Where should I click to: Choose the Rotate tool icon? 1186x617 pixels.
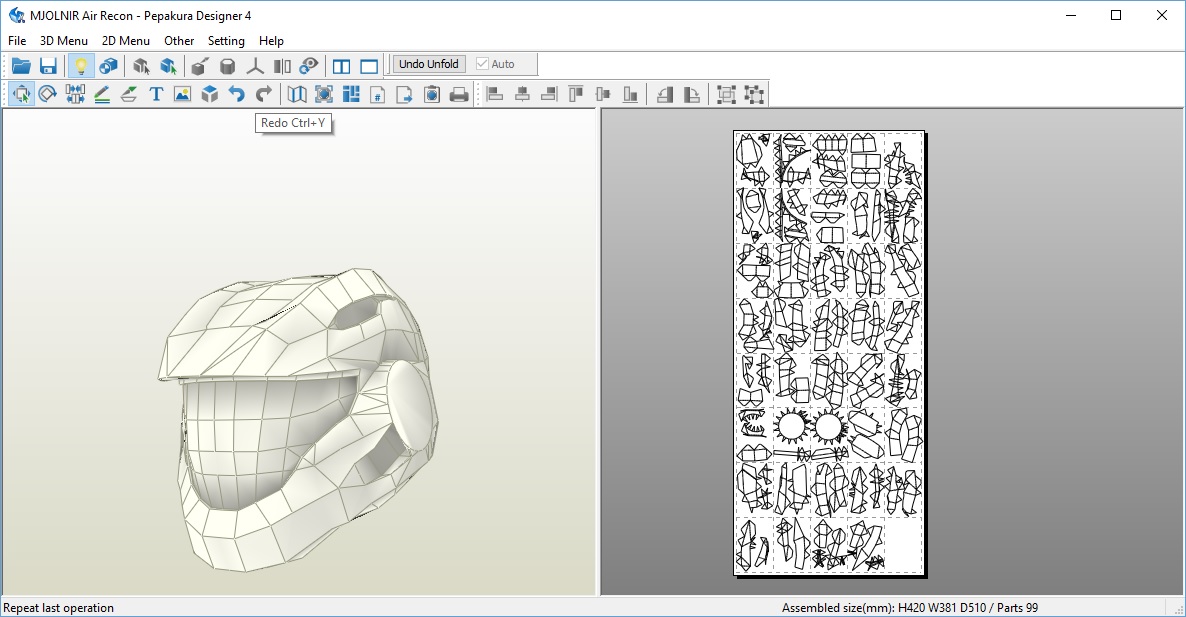tap(48, 94)
